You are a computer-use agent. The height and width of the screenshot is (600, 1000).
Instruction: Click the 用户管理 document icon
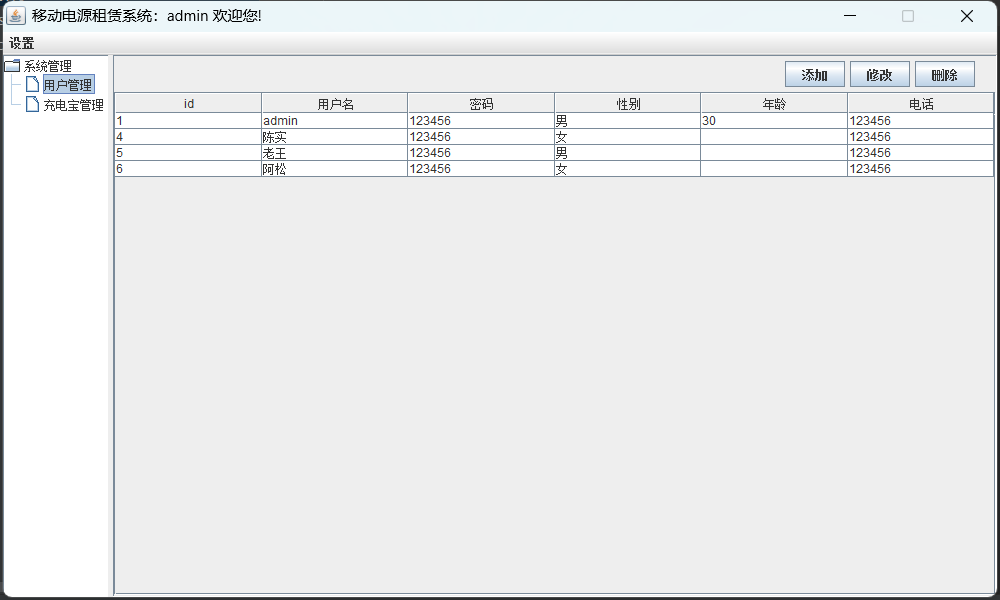click(x=32, y=85)
